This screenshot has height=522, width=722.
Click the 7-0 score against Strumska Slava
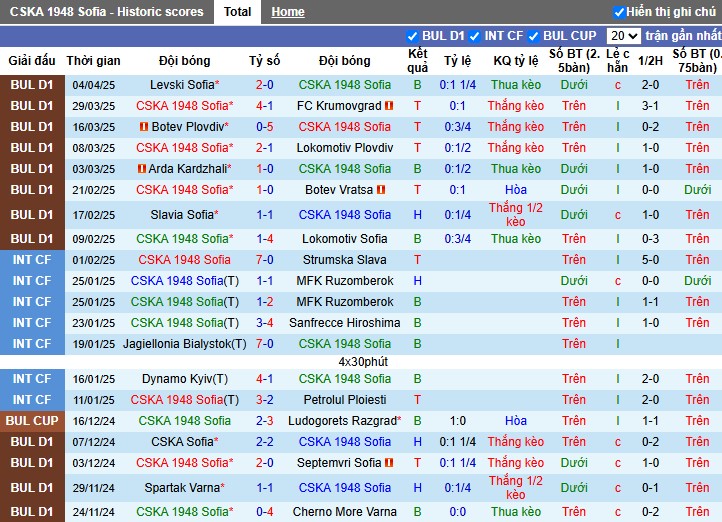tap(265, 260)
